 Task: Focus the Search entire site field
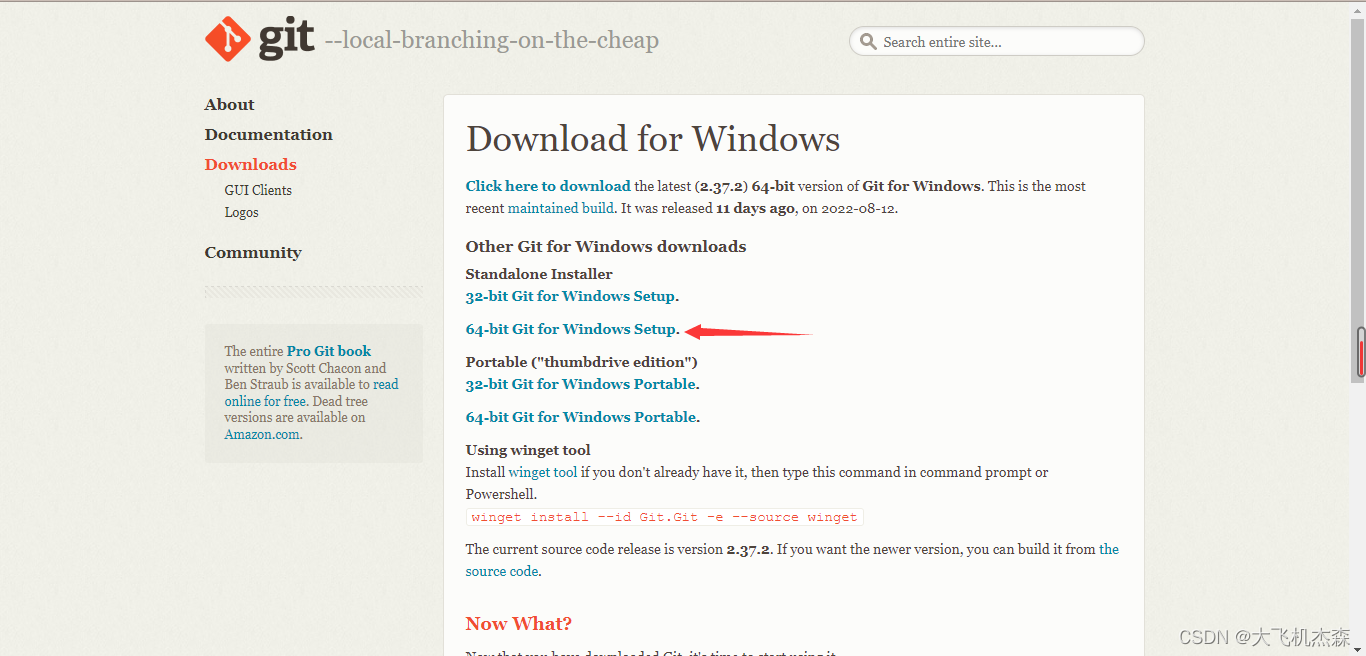pos(997,41)
